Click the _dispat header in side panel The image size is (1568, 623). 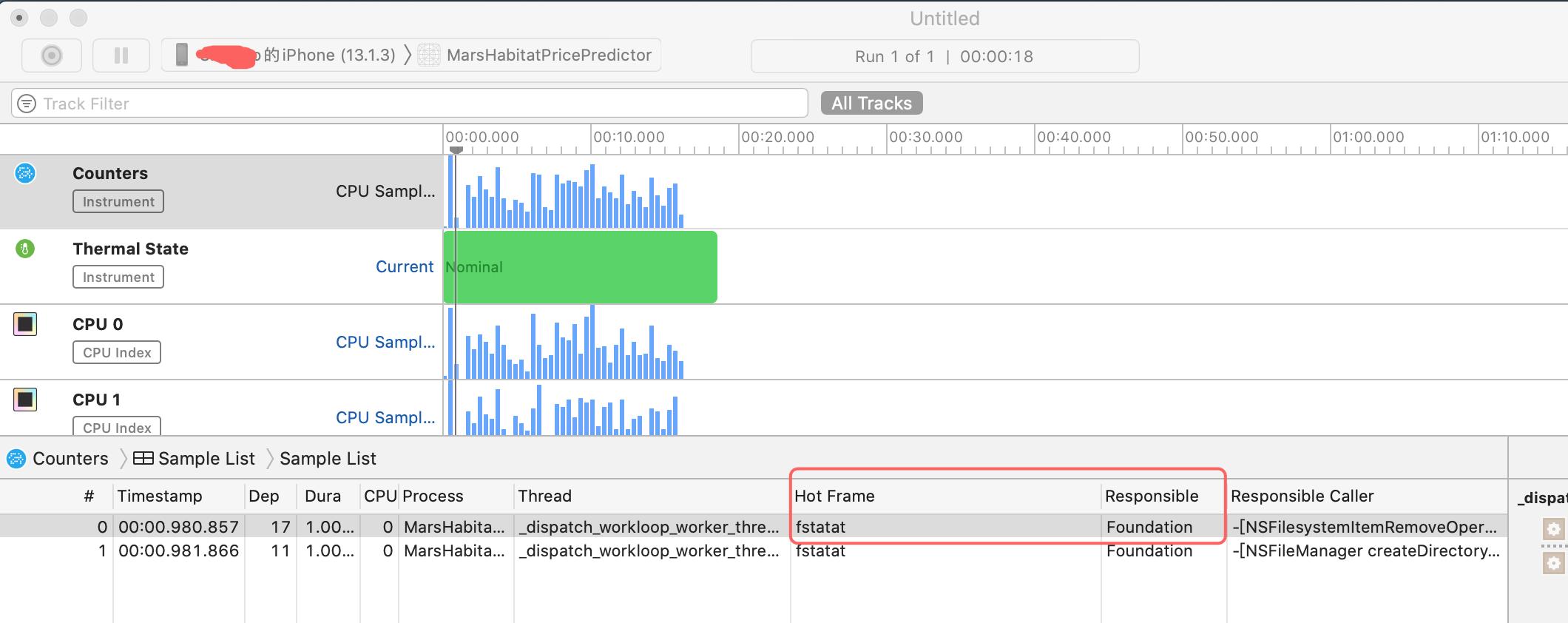click(x=1541, y=498)
